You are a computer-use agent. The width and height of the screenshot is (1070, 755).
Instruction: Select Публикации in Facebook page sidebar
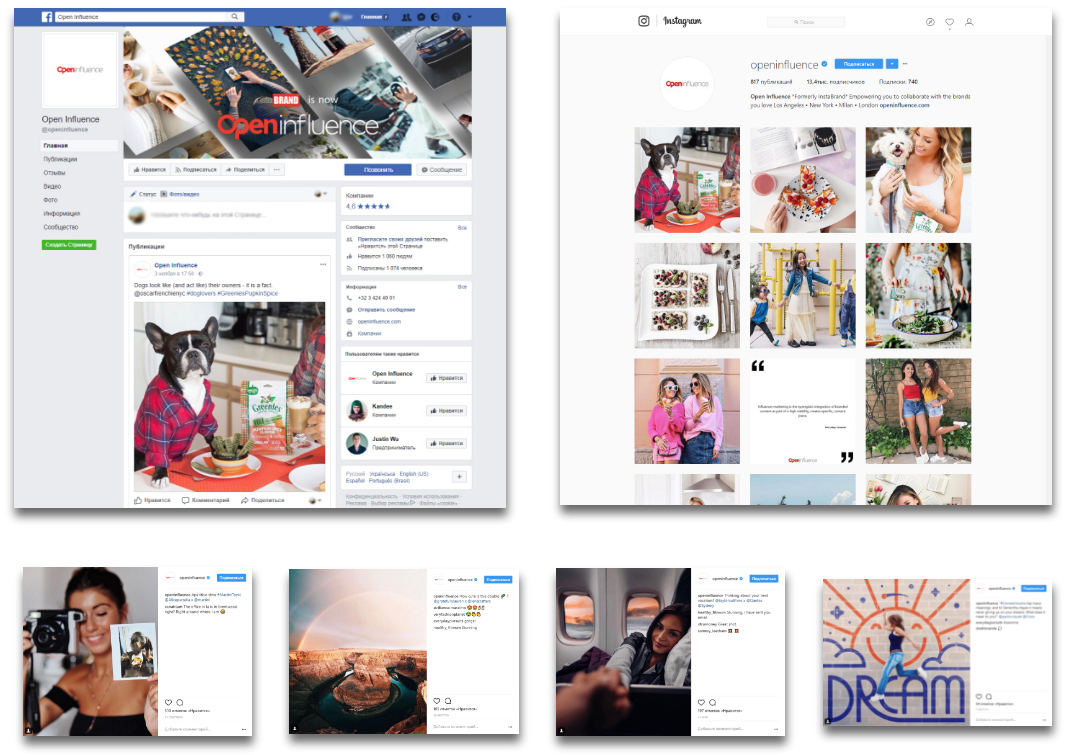coord(60,159)
